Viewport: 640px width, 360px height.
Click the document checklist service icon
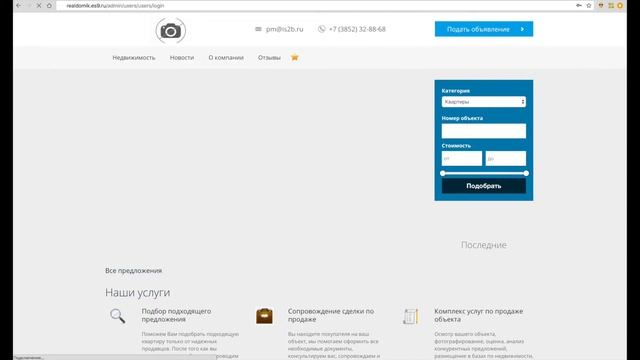411,316
